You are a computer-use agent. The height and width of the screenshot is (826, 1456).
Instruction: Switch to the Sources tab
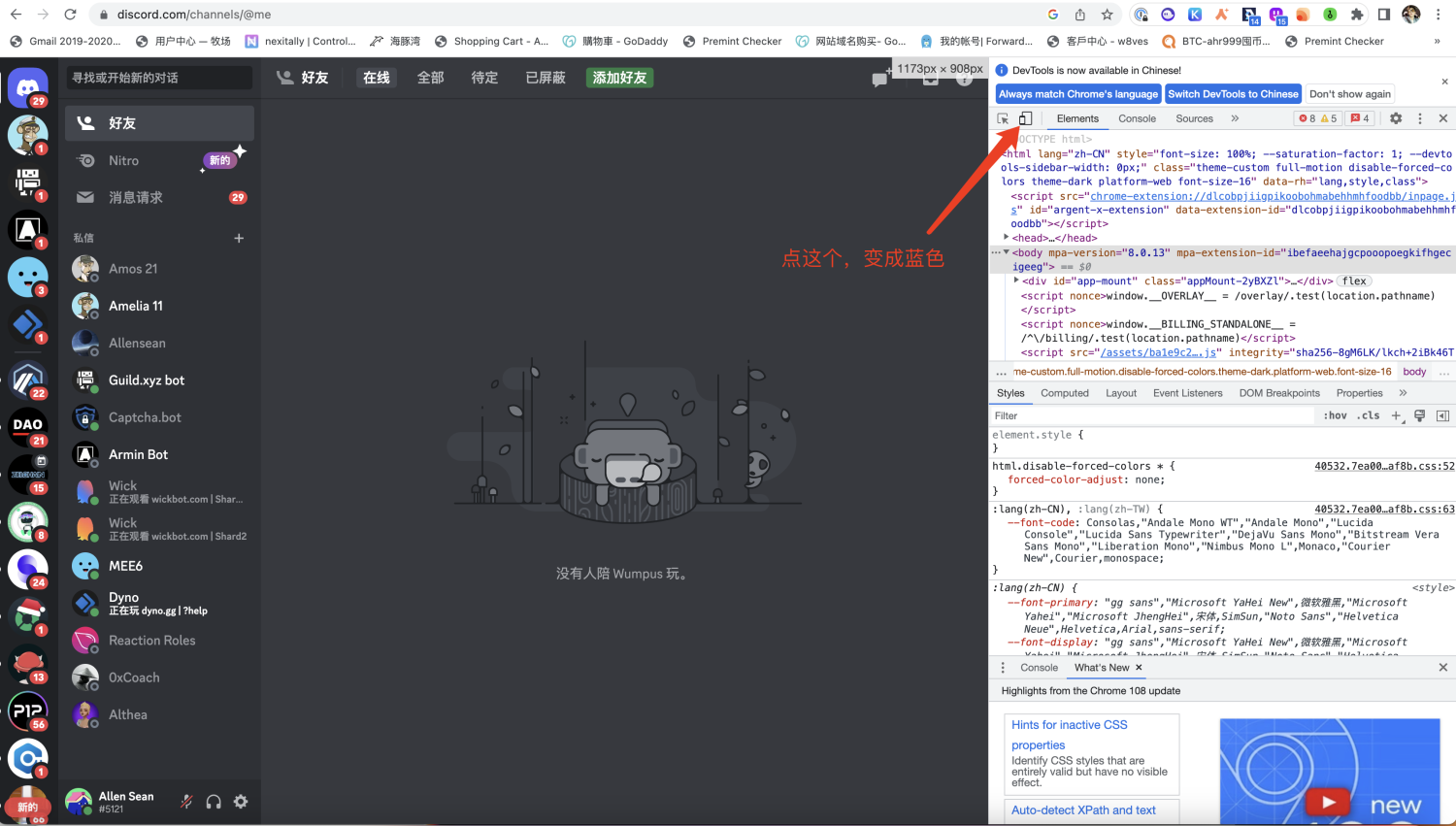tap(1194, 118)
